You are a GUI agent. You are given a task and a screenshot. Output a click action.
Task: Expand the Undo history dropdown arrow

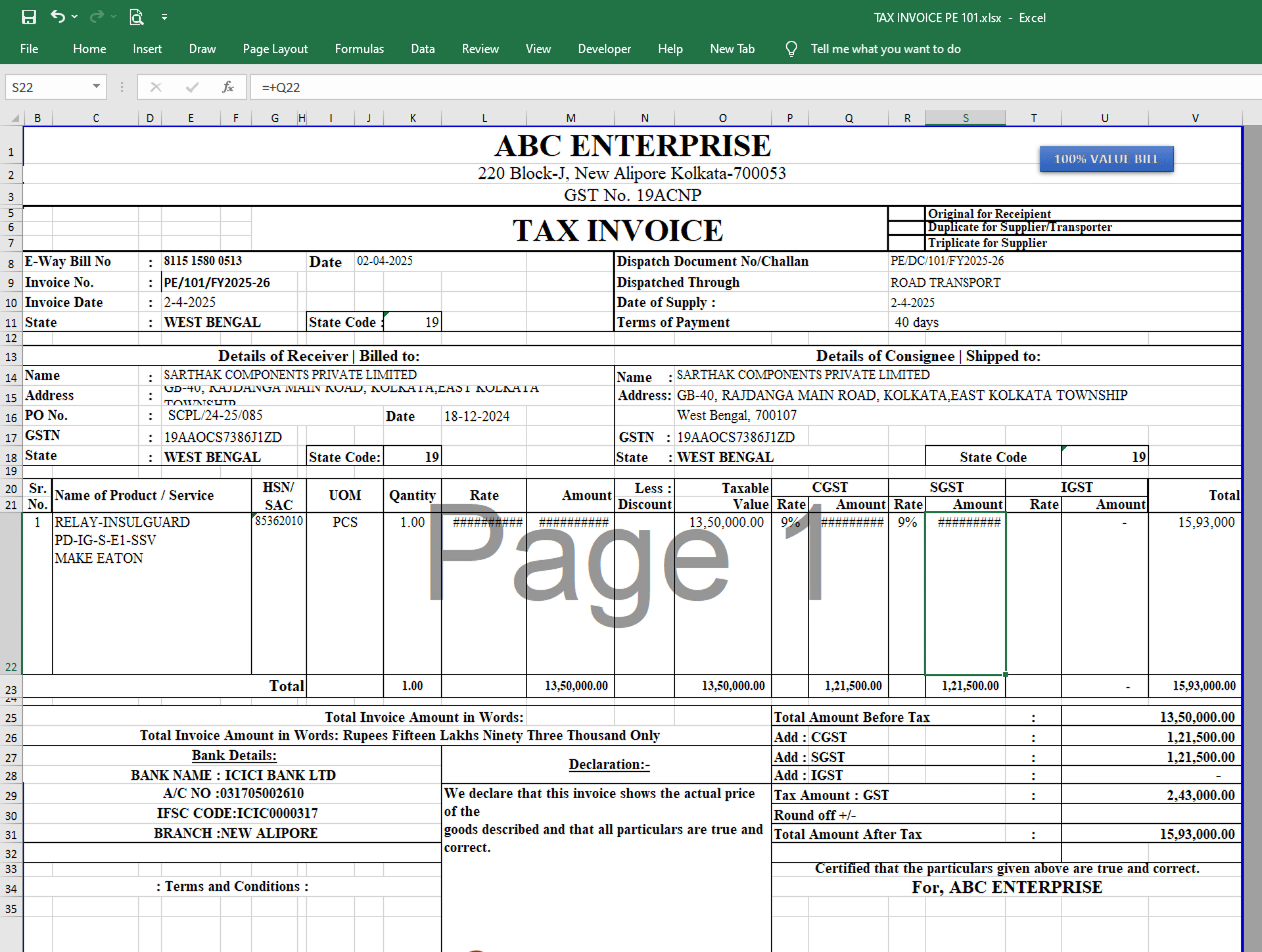[75, 17]
